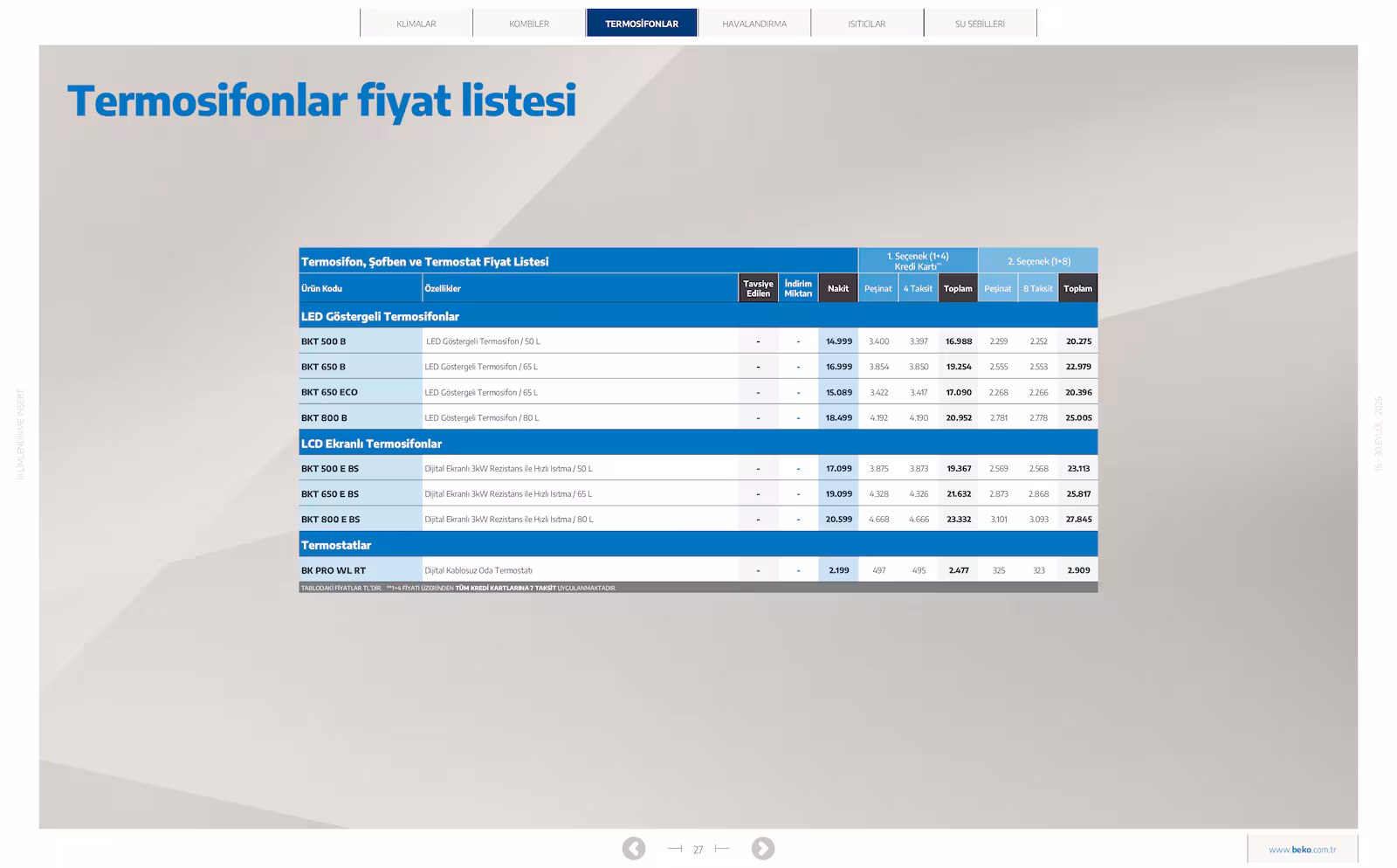Click the Dijital Kablosuz Oda Termostatı description
The height and width of the screenshot is (868, 1397).
click(x=478, y=570)
